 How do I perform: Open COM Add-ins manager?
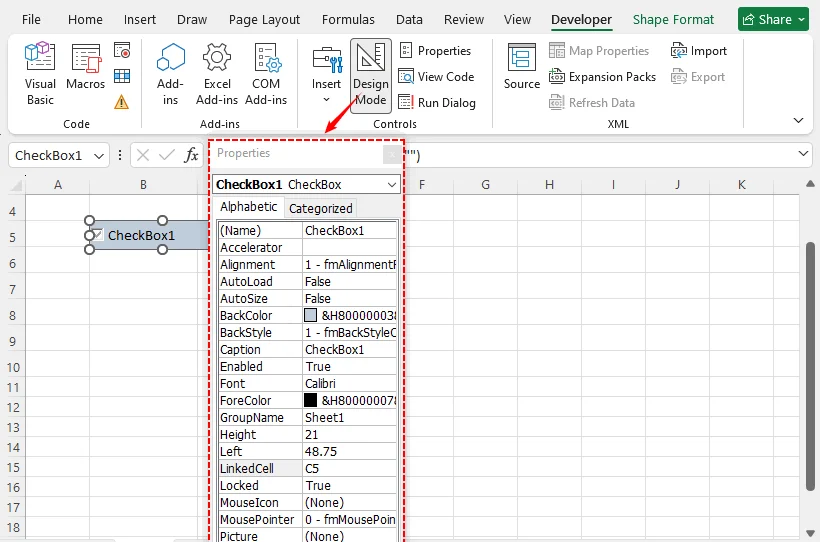coord(266,73)
